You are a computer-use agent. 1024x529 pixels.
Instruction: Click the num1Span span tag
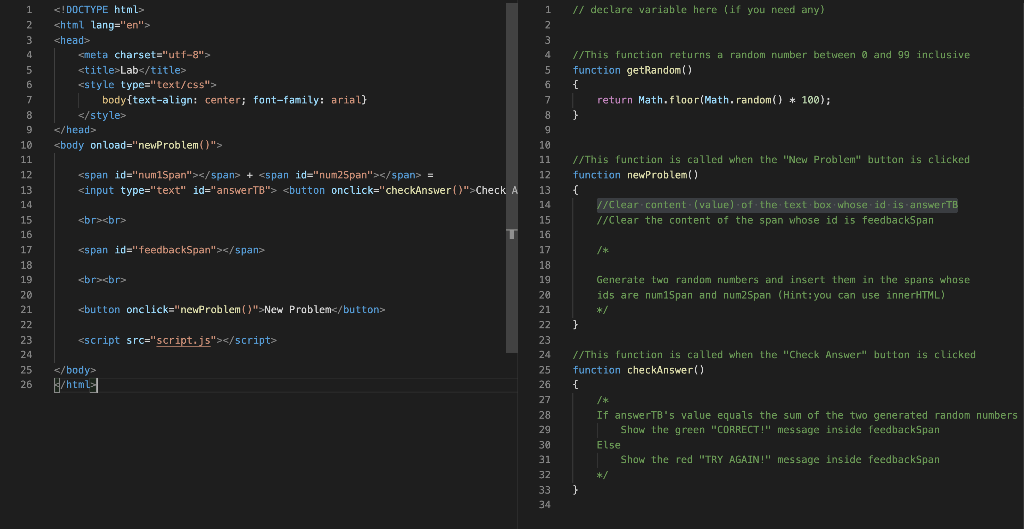159,175
